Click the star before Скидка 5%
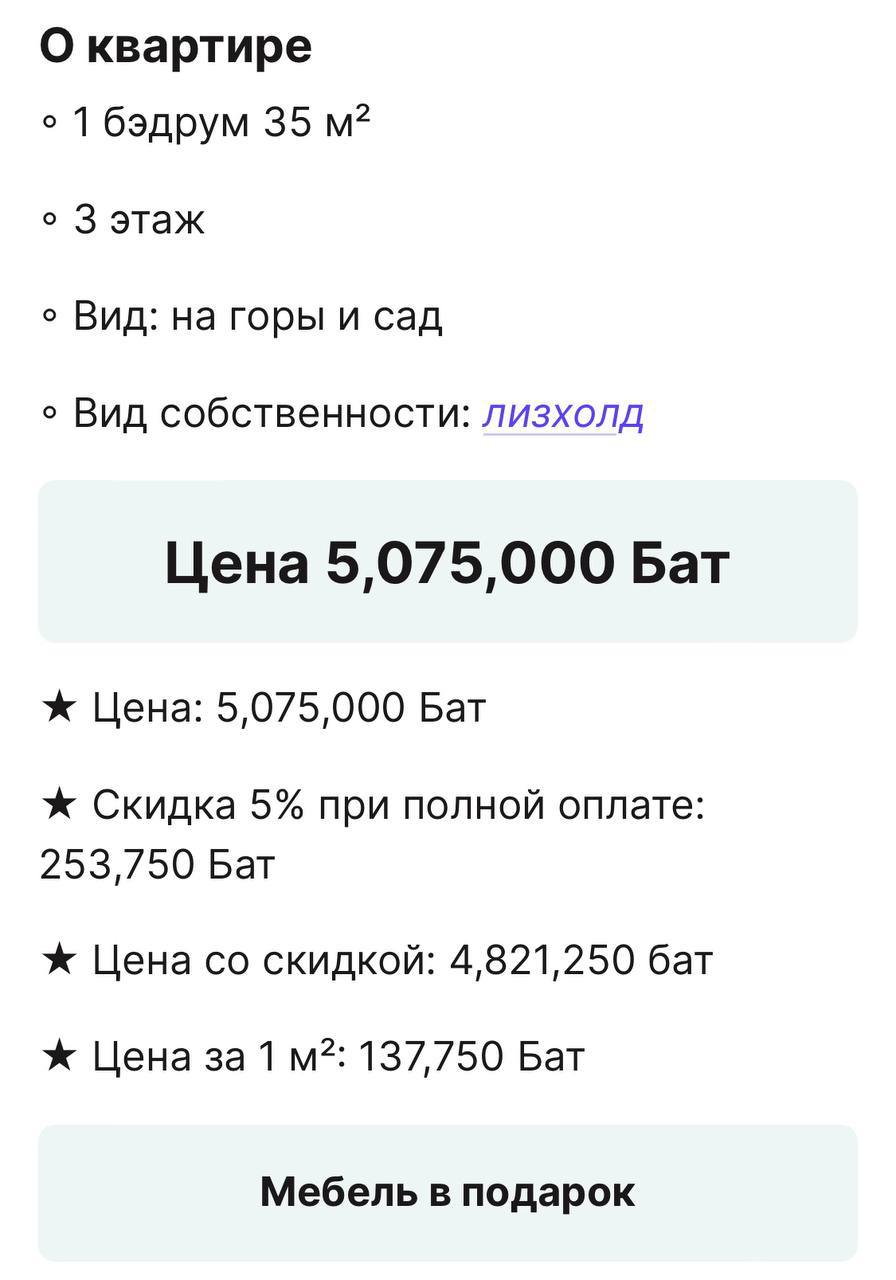The width and height of the screenshot is (896, 1280). pyautogui.click(x=58, y=805)
